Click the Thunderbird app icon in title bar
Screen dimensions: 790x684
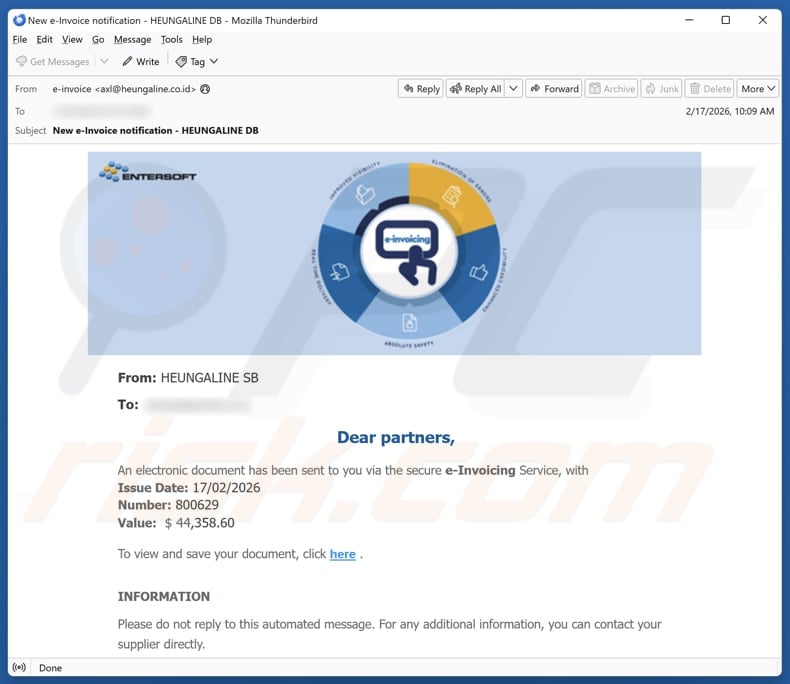pos(19,20)
